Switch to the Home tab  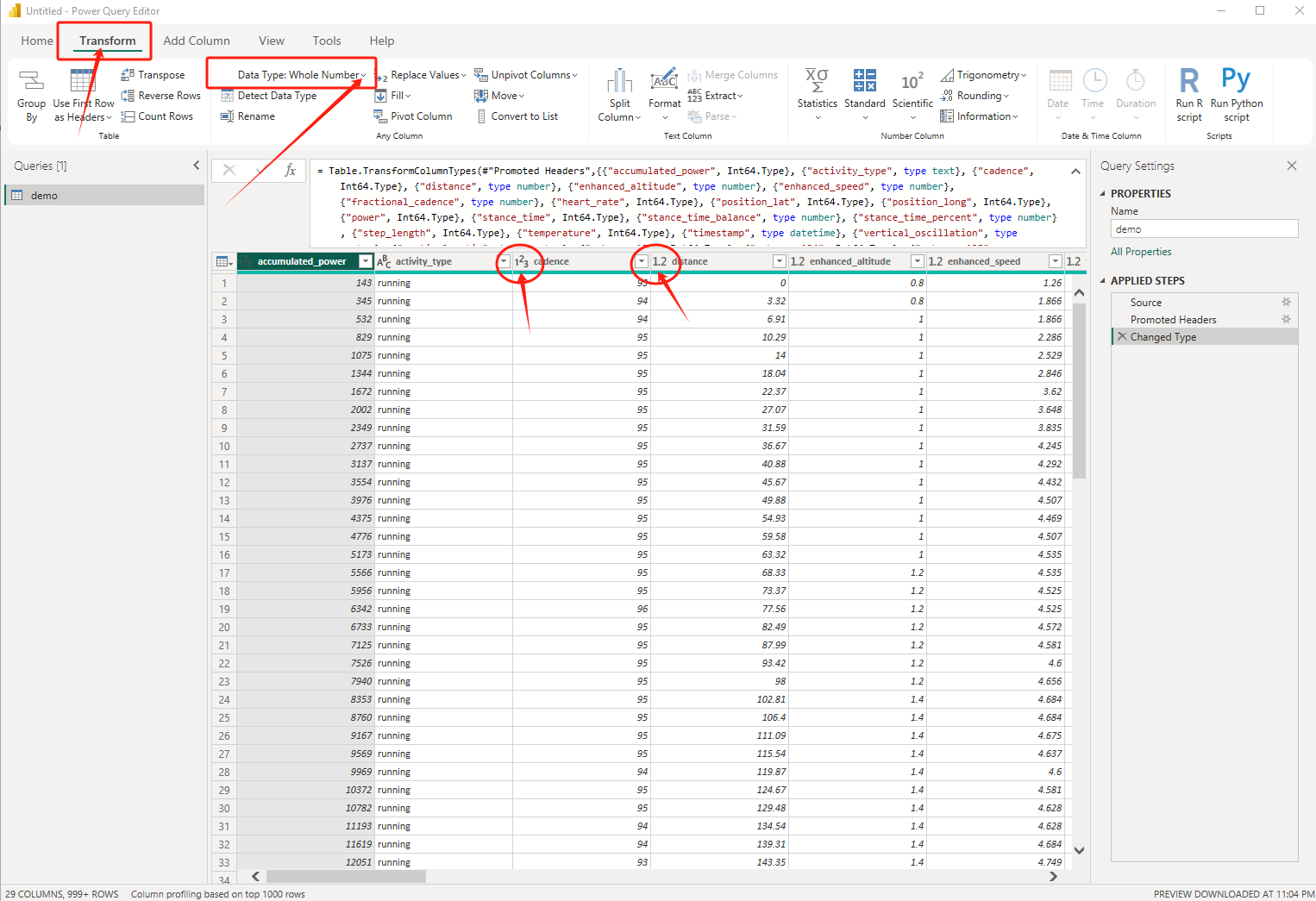[37, 41]
